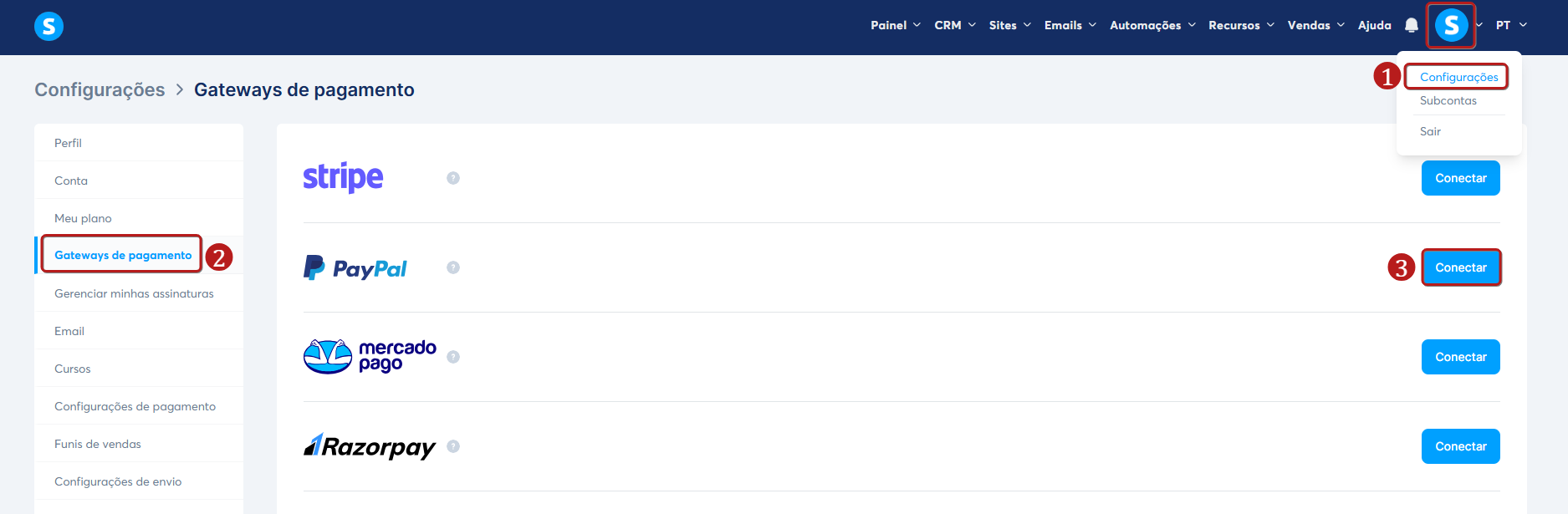Select Subcontas in the account dropdown
The image size is (1568, 514).
tap(1448, 100)
